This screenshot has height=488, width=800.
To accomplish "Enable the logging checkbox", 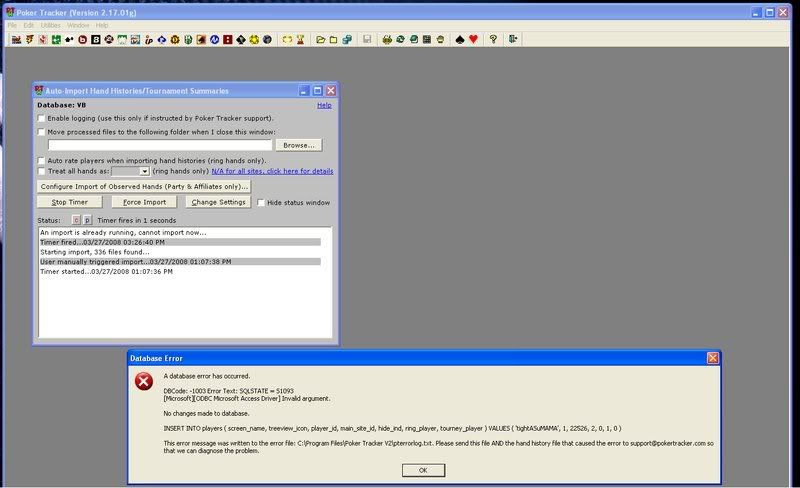I will pos(42,118).
